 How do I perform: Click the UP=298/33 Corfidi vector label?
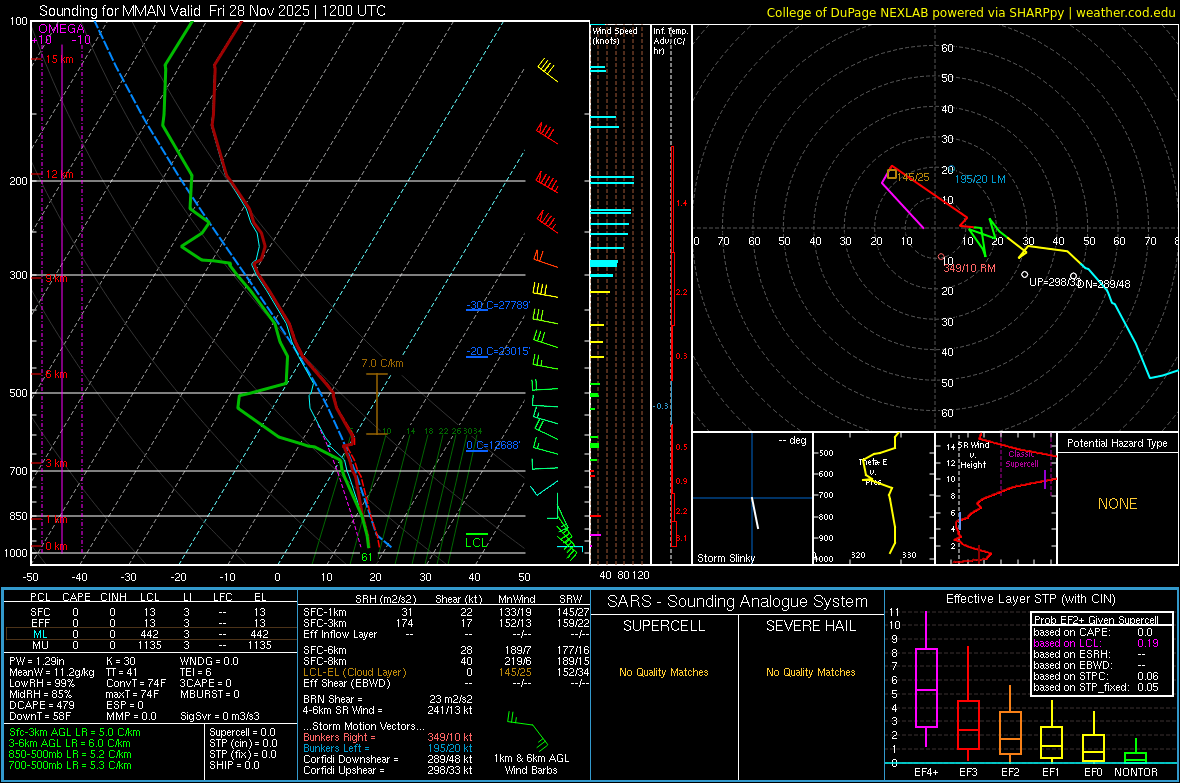(1054, 282)
